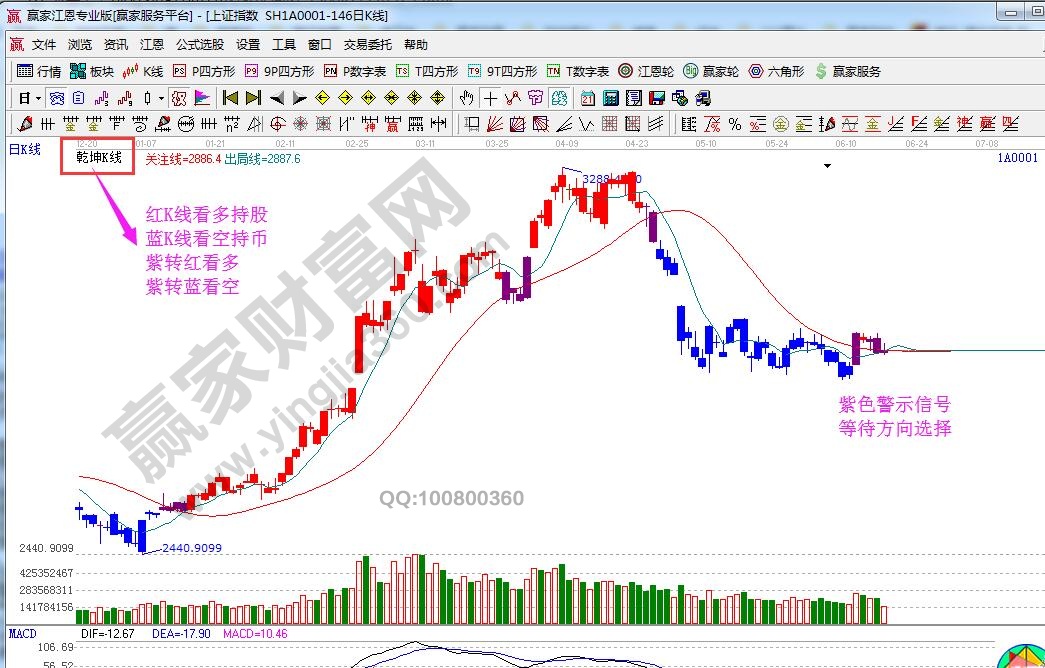The width and height of the screenshot is (1045, 668).
Task: Click the skip-to-first-bar green arrow icon
Action: pos(230,98)
